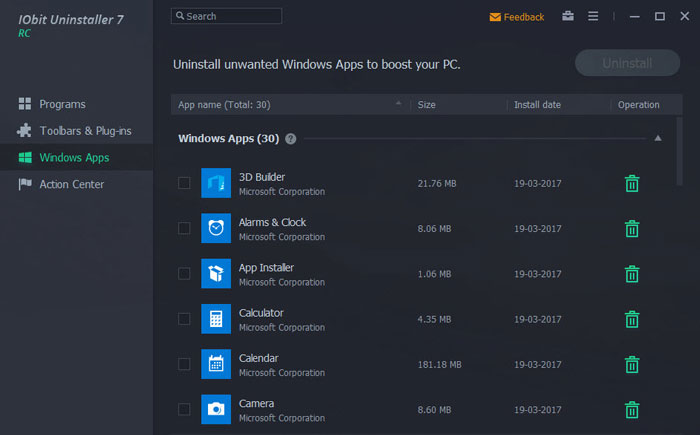Check the 3D Builder checkbox
Screen dimensions: 700x435
click(184, 183)
